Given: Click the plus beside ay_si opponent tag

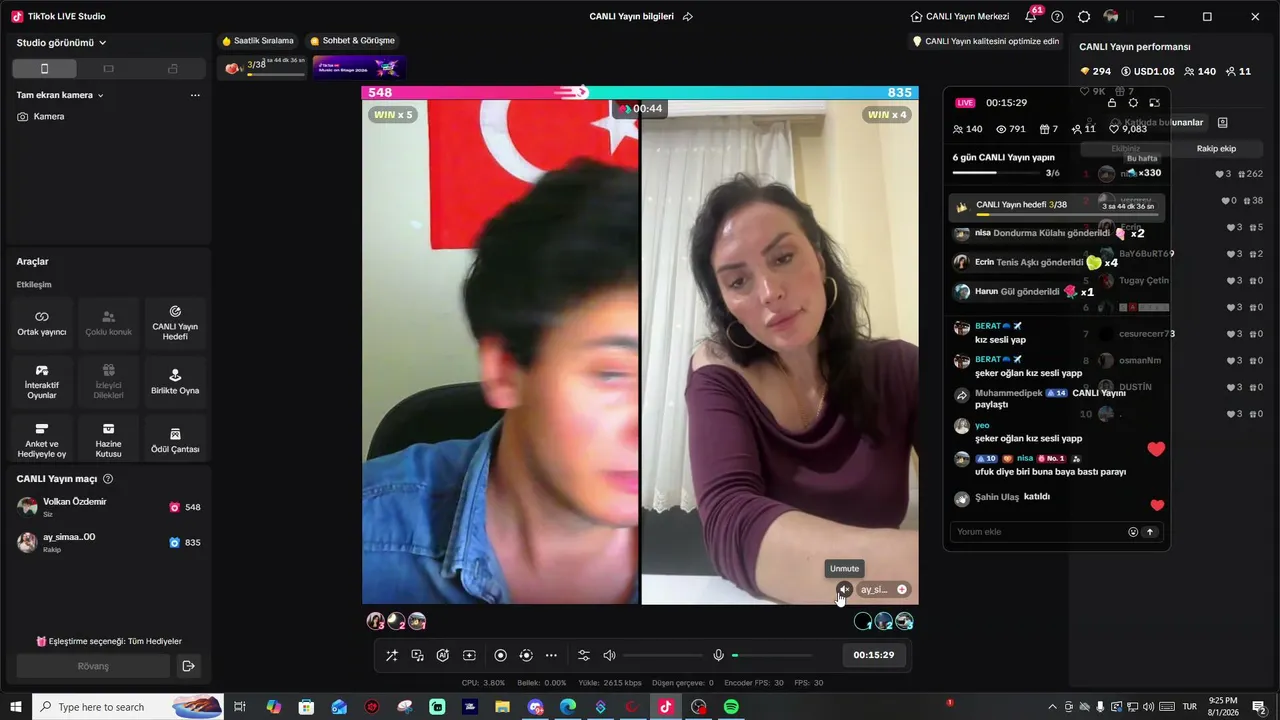Looking at the screenshot, I should coord(902,589).
